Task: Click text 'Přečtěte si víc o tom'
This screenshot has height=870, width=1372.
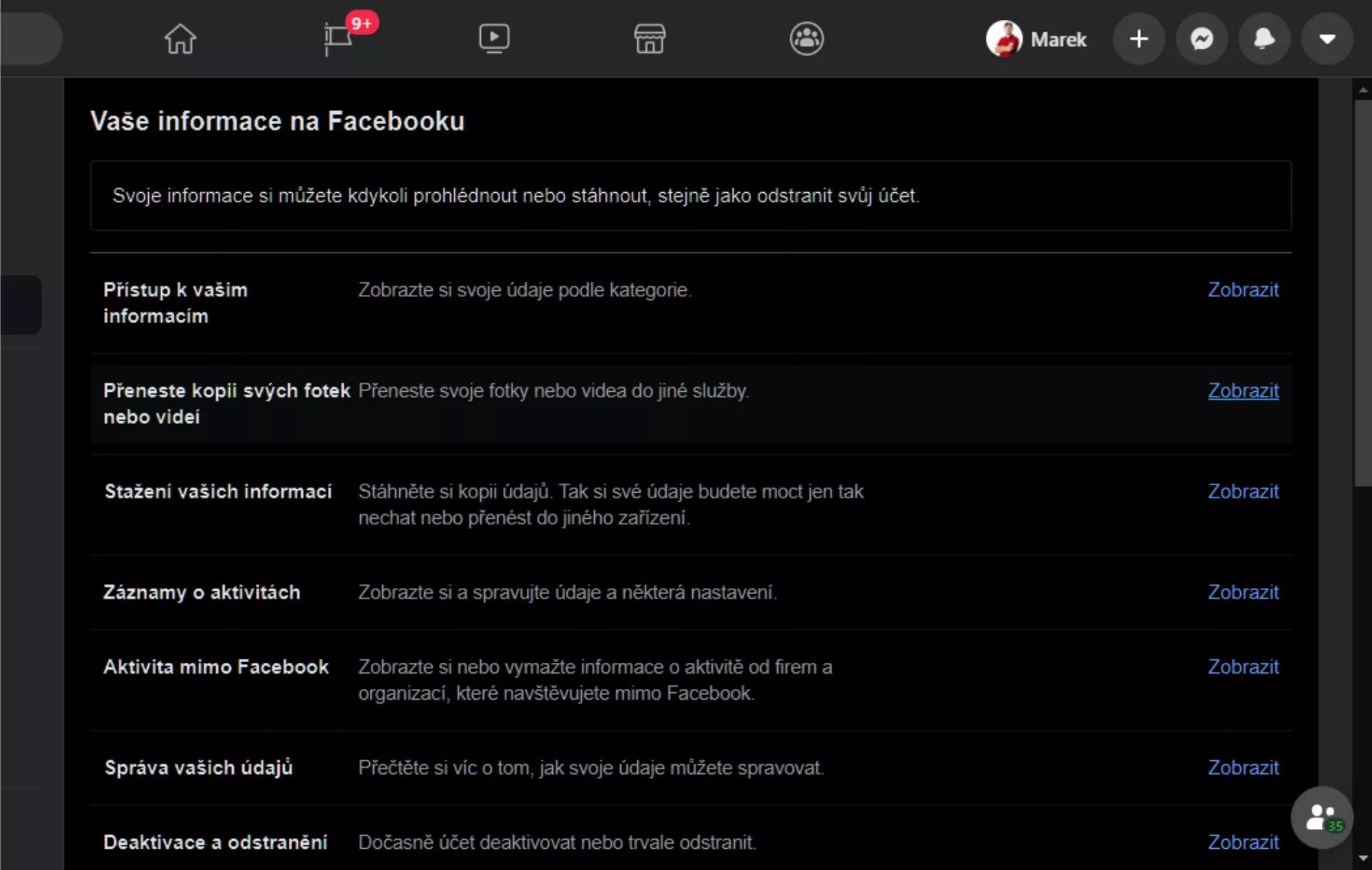Action: [591, 768]
